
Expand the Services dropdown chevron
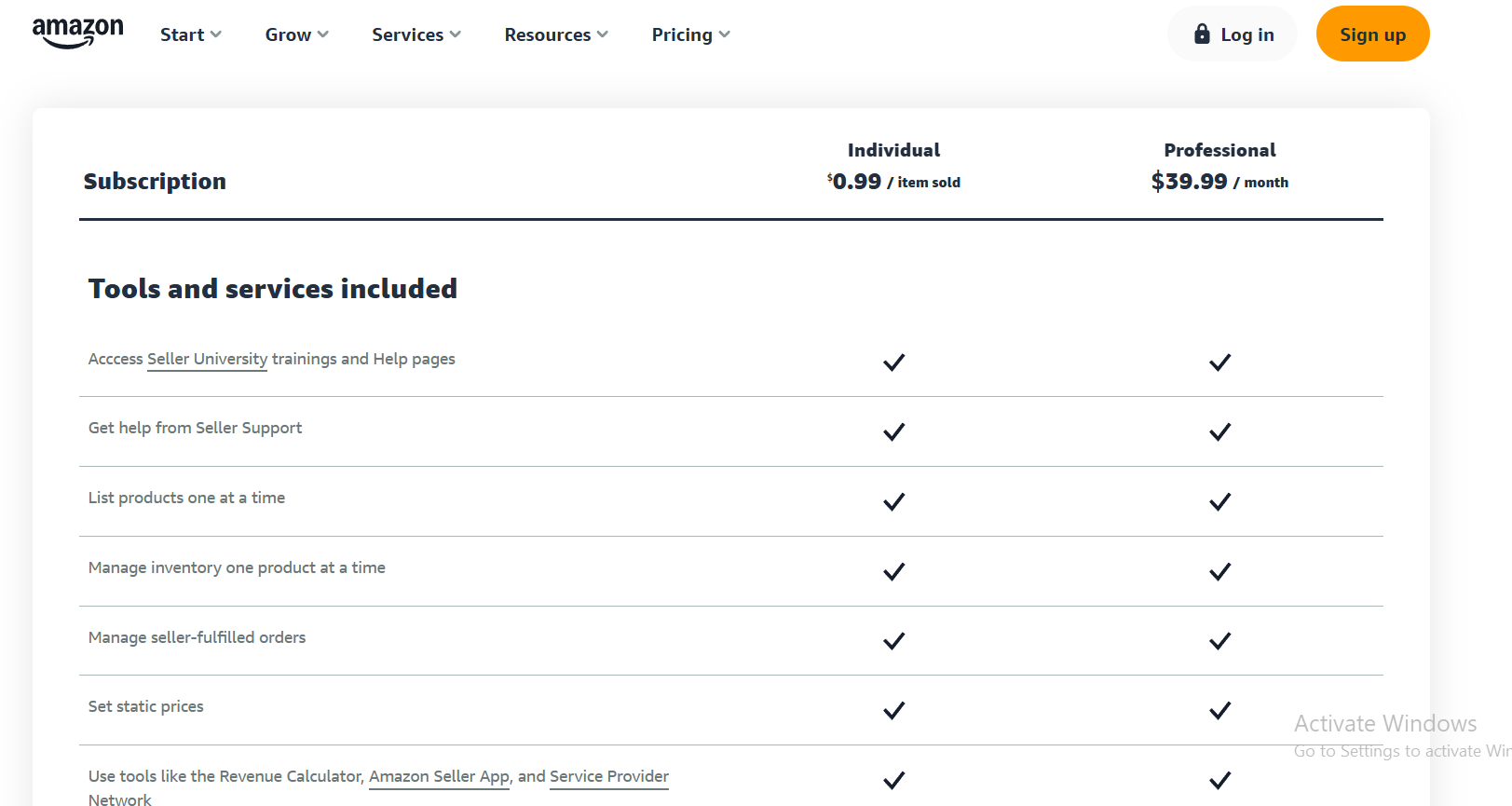click(456, 34)
